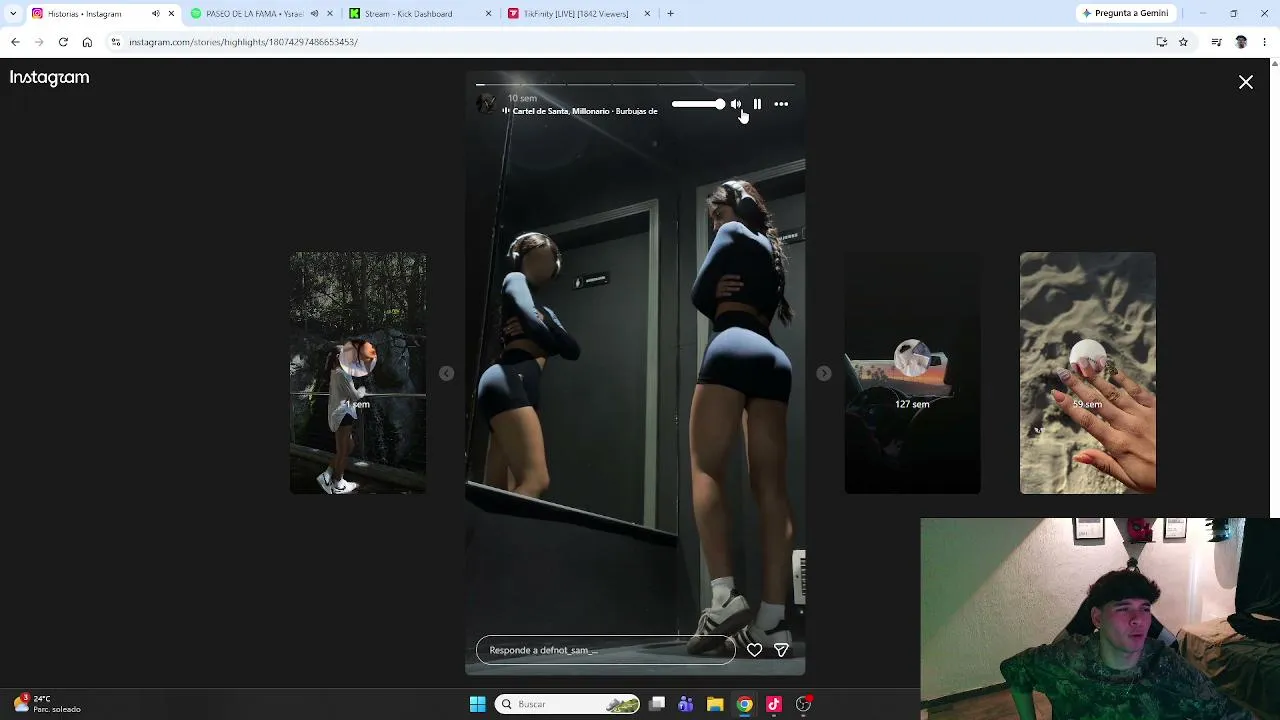Open the 127 sem highlight preview
The width and height of the screenshot is (1280, 720).
(x=912, y=373)
